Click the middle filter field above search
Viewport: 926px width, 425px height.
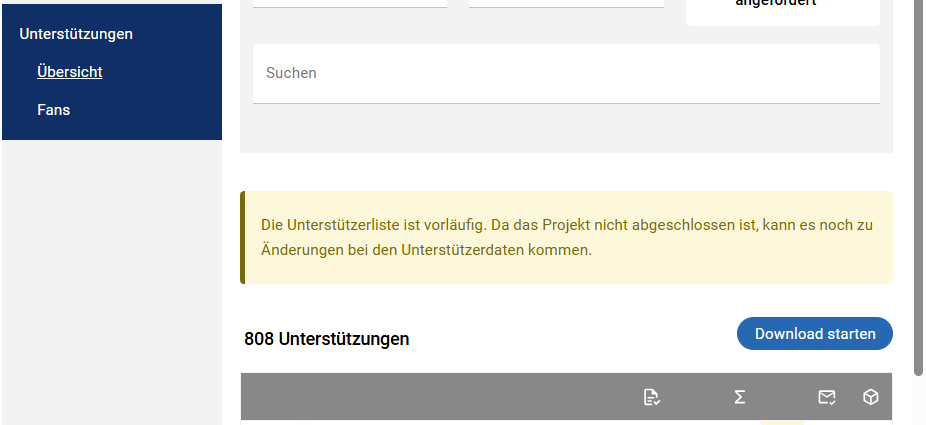566,3
